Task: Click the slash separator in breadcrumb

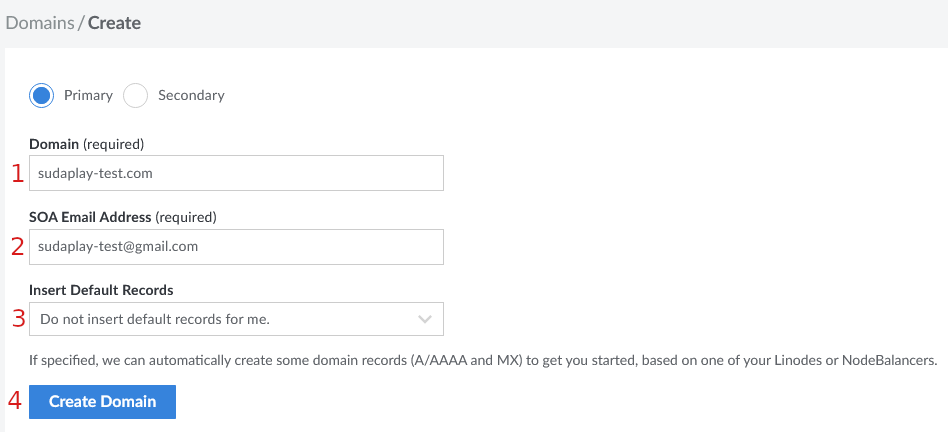Action: 81,23
